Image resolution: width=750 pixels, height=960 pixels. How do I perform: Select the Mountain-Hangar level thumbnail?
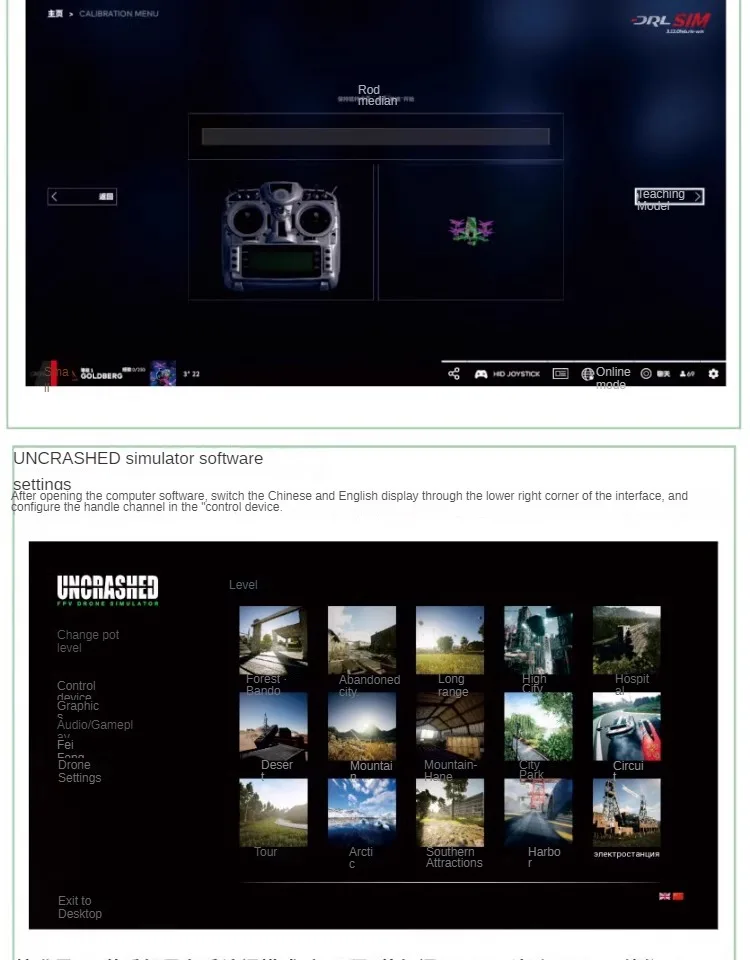(x=450, y=727)
